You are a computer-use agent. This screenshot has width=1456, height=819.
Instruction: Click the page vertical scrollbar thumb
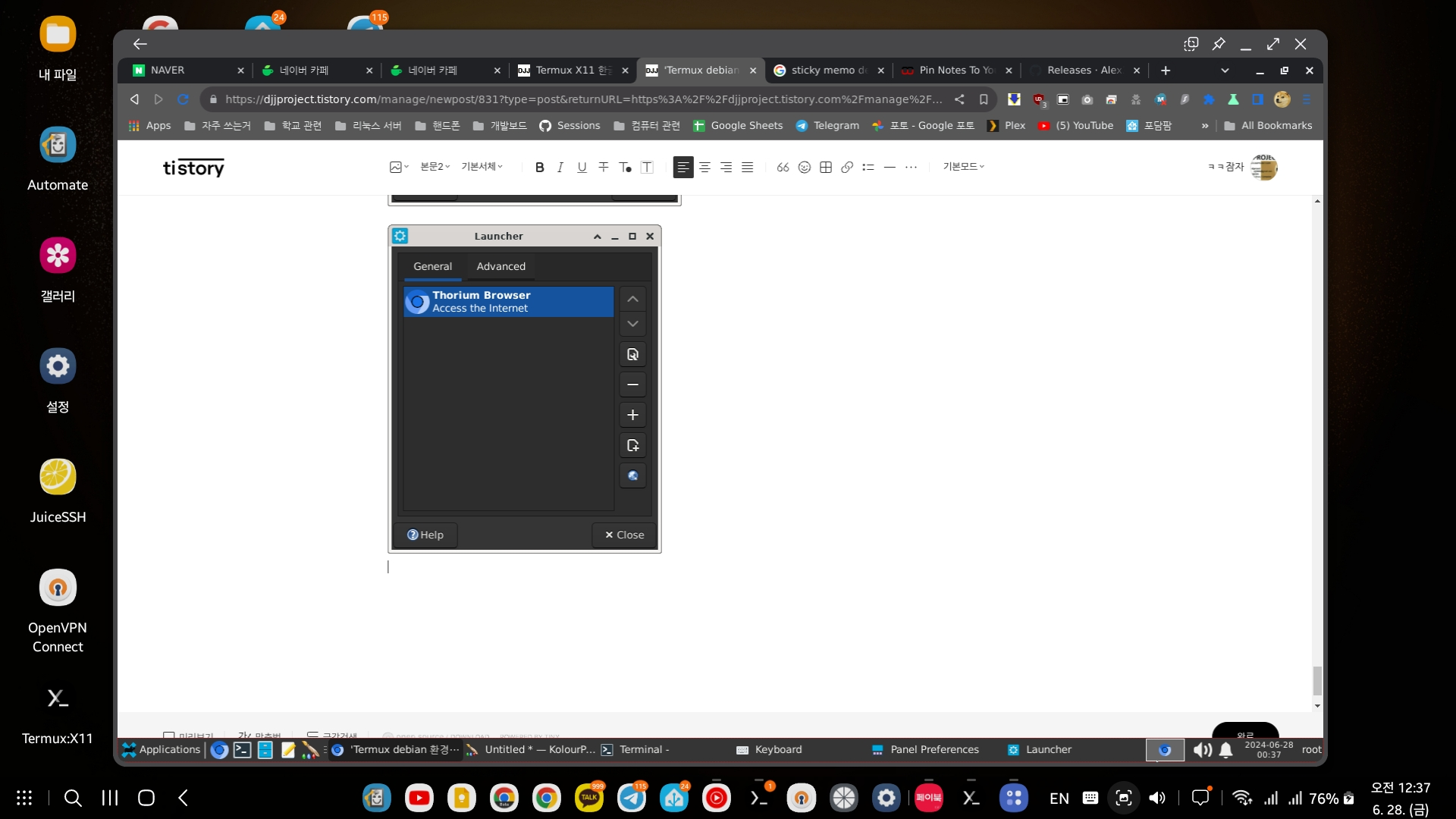click(x=1317, y=680)
